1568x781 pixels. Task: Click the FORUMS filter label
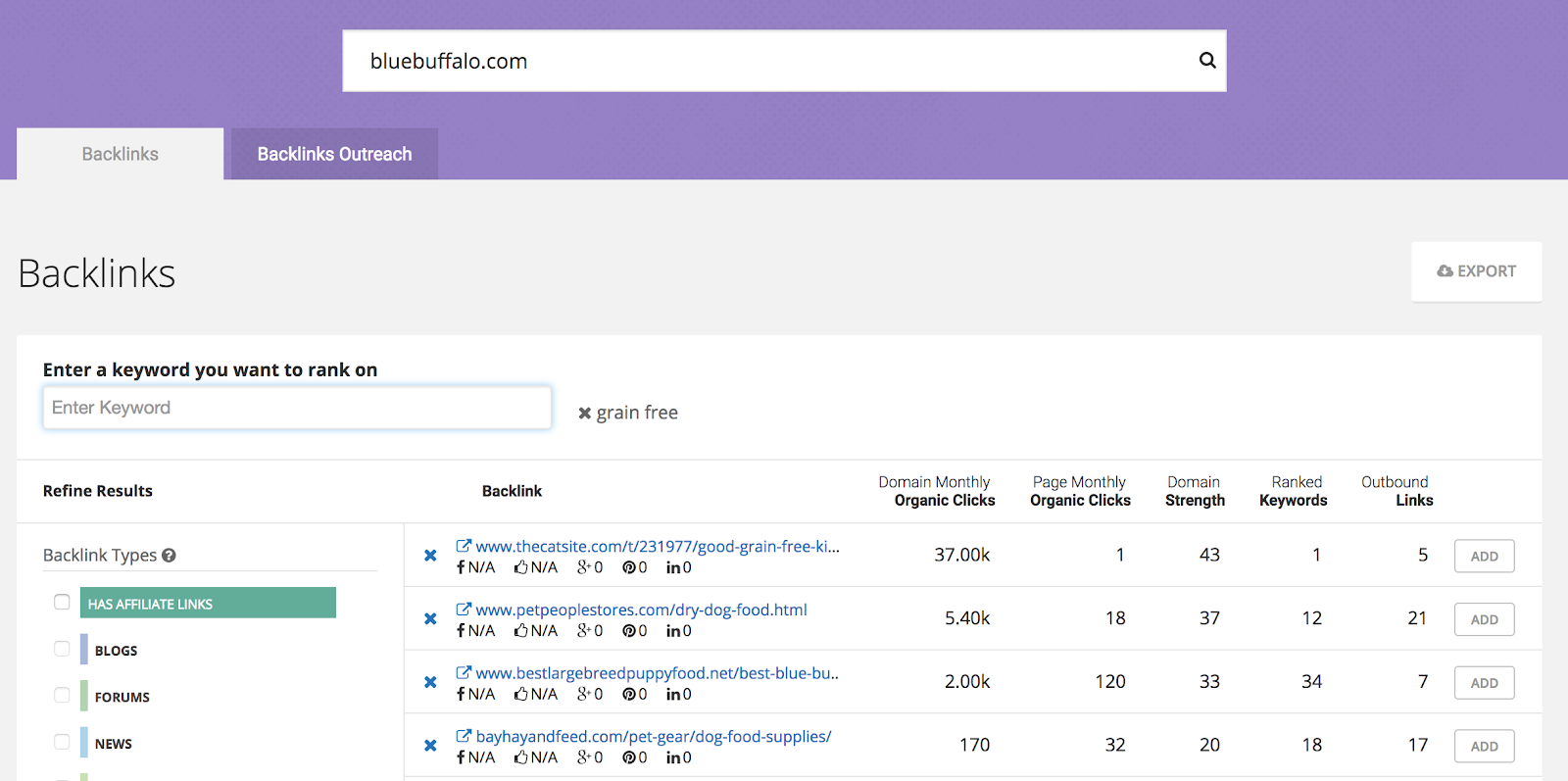coord(122,698)
